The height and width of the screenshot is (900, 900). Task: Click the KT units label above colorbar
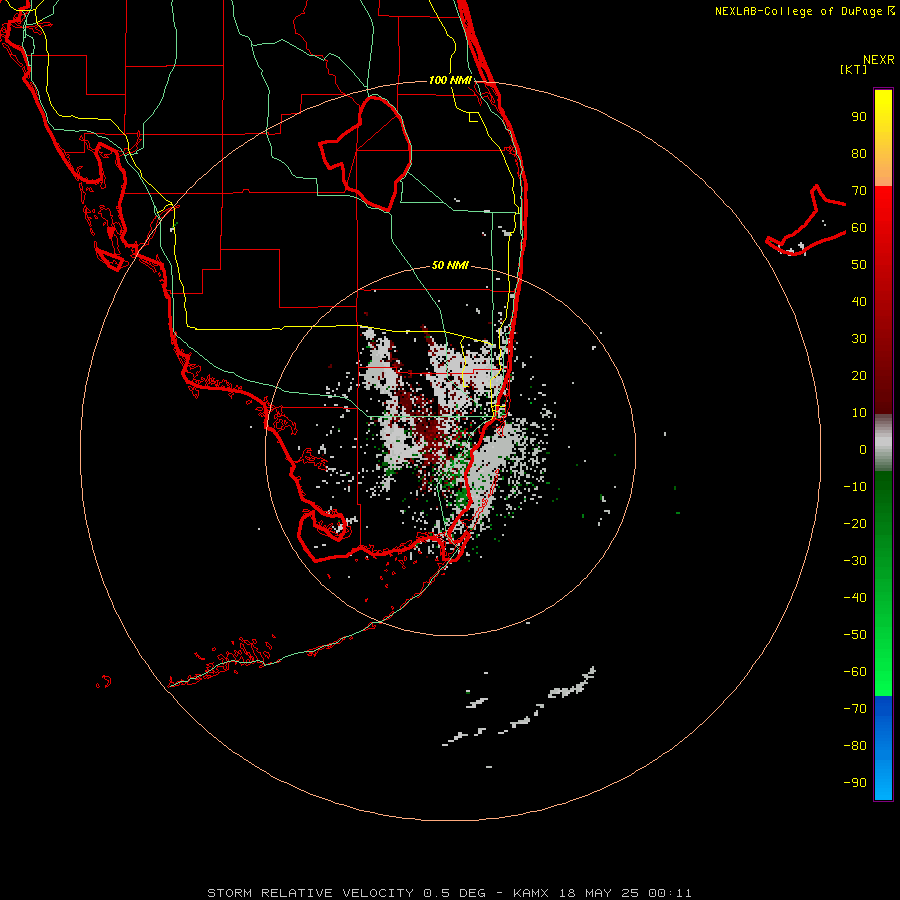tap(853, 69)
